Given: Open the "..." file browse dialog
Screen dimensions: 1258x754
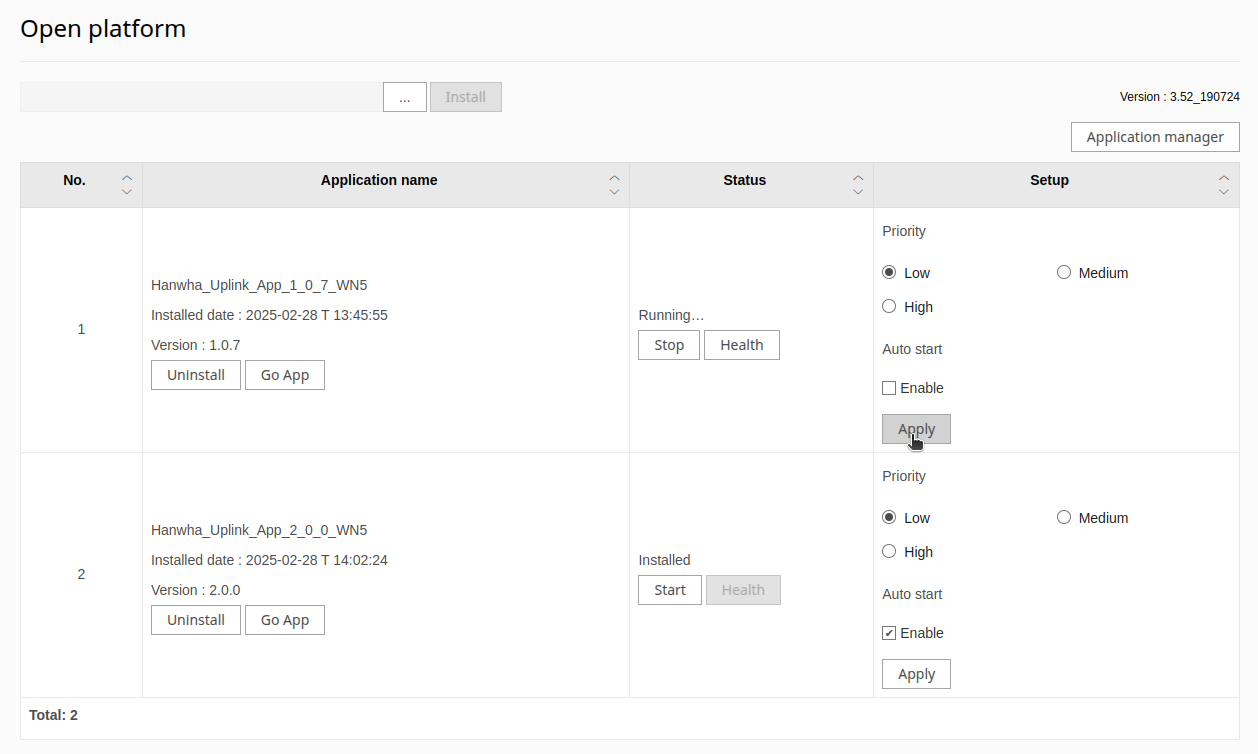Looking at the screenshot, I should pos(405,96).
